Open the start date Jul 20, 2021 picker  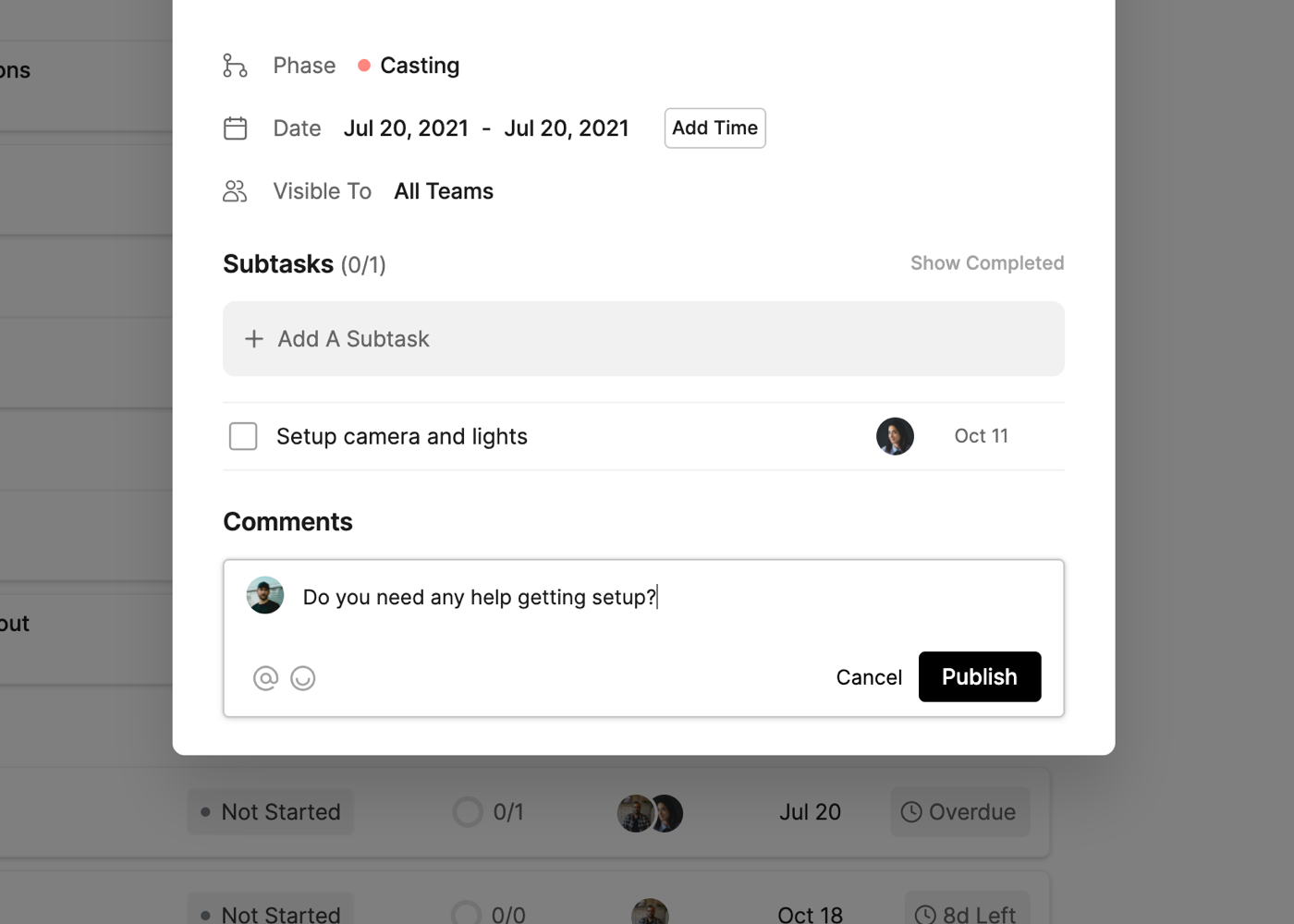click(406, 128)
